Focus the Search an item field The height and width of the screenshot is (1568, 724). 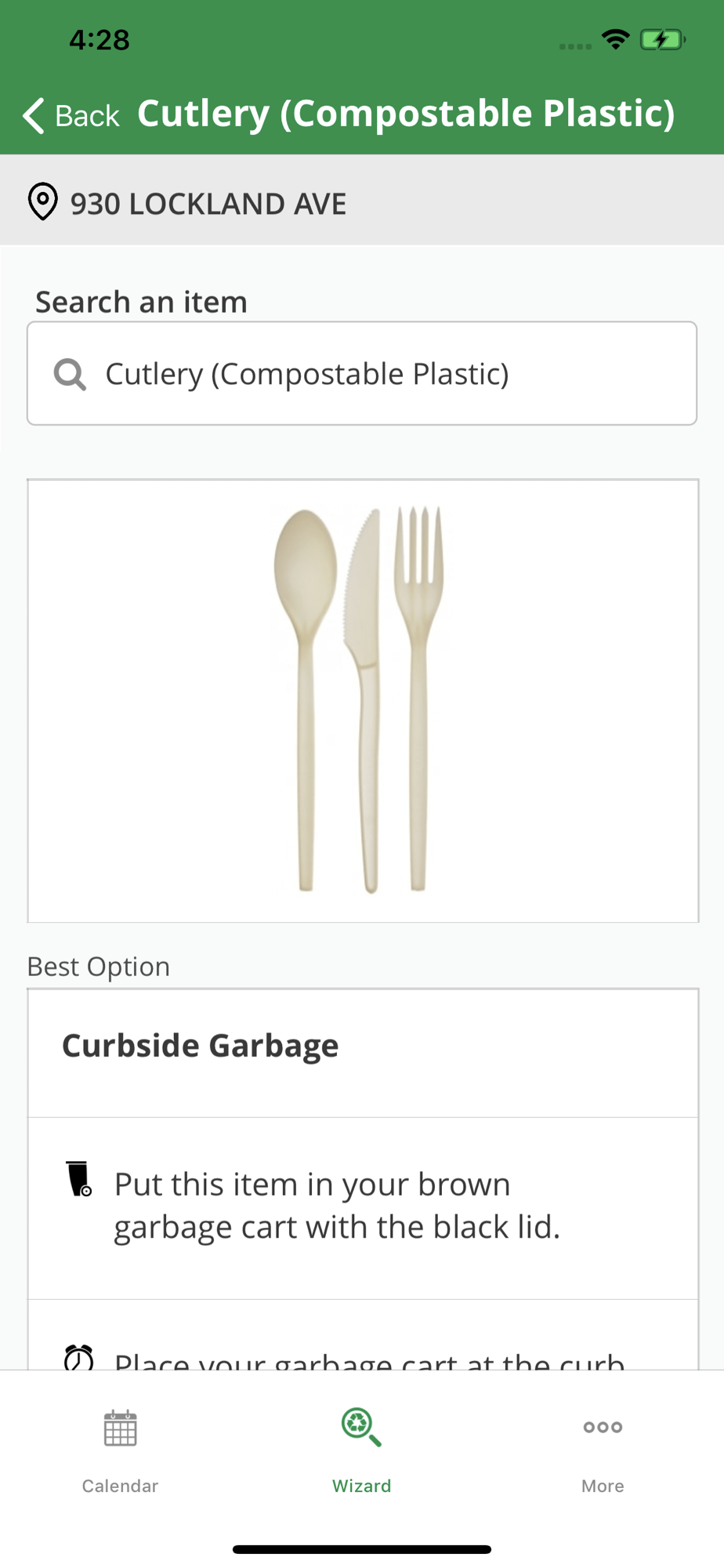click(x=362, y=373)
